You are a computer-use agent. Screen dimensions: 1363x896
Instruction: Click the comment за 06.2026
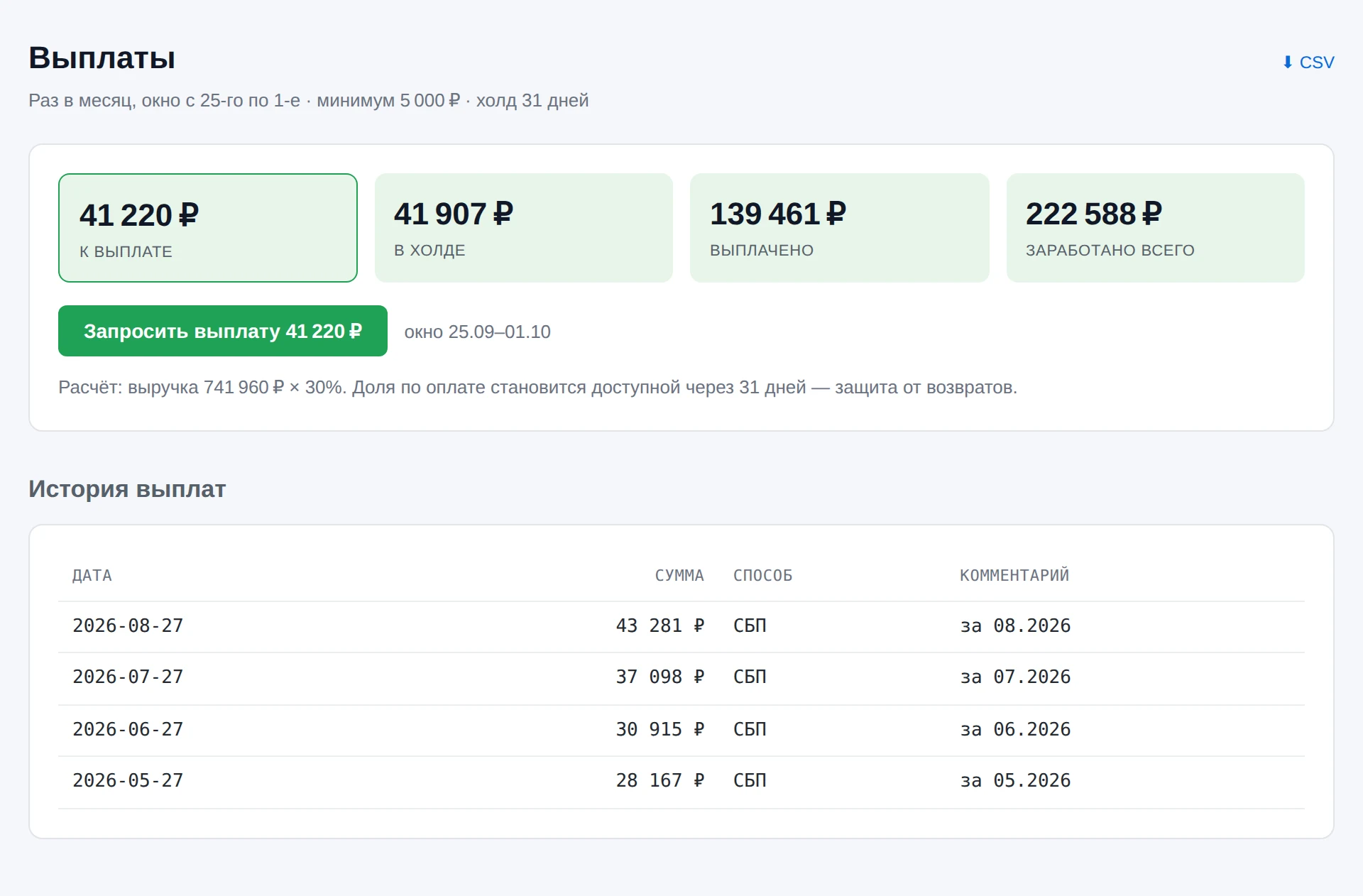click(x=1015, y=729)
